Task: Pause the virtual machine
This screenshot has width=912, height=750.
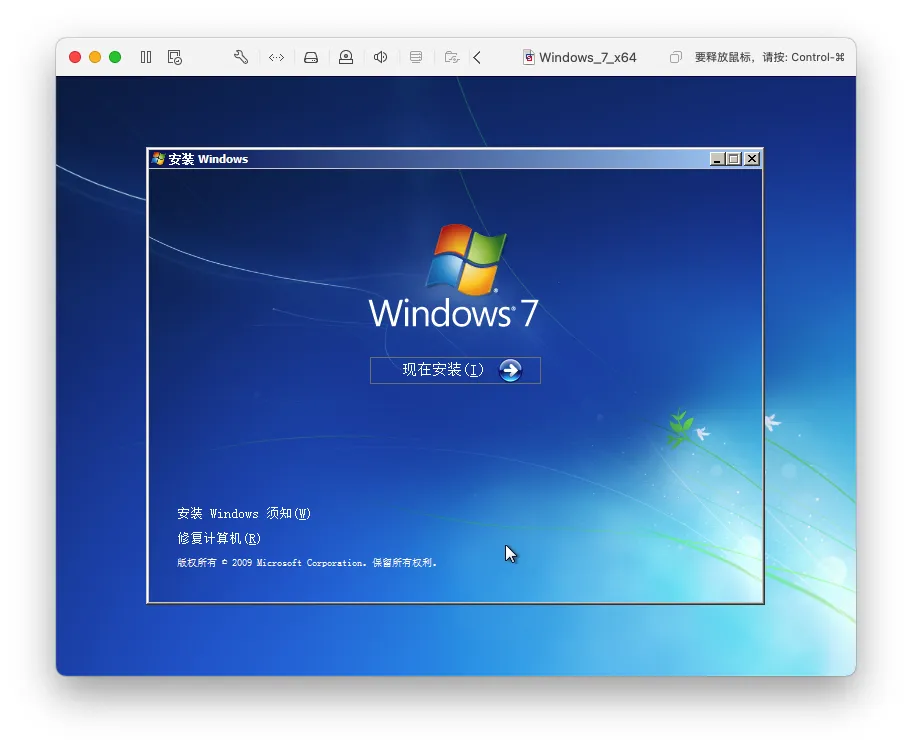Action: coord(146,57)
